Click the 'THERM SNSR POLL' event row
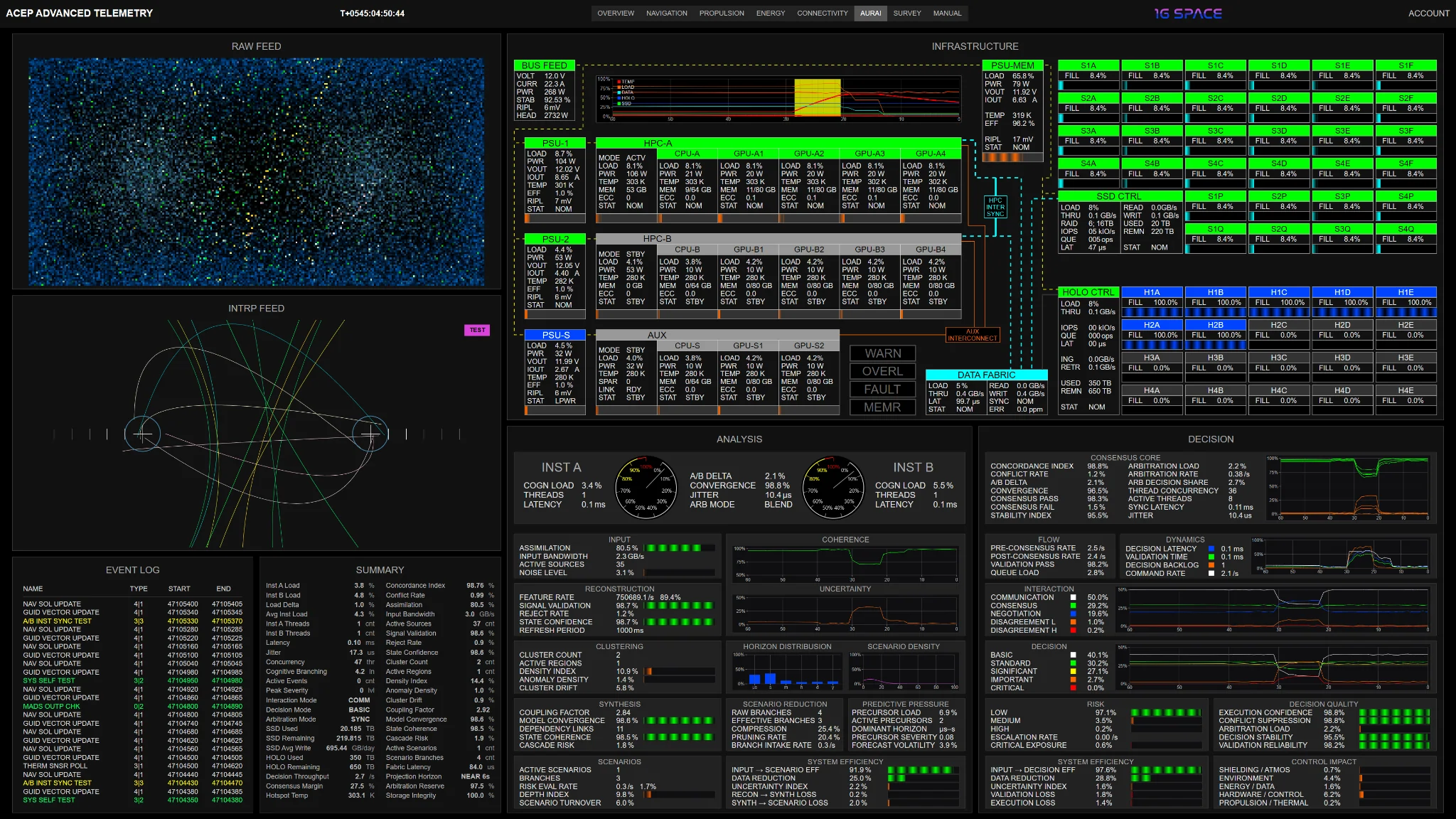Image resolution: width=1456 pixels, height=819 pixels. coord(132,766)
